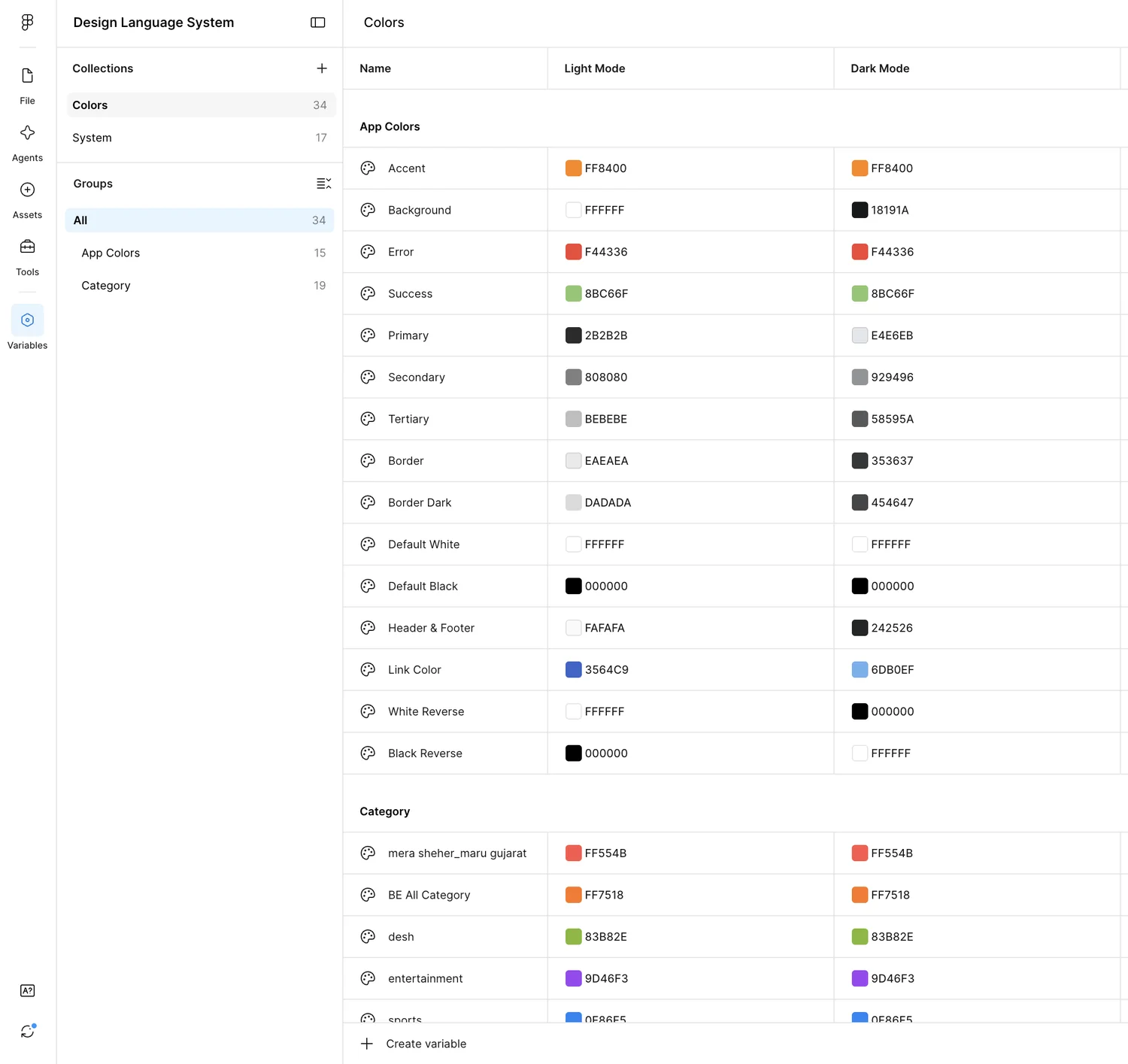This screenshot has height=1064, width=1128.
Task: Open Success Dark Mode green swatch
Action: pos(860,294)
